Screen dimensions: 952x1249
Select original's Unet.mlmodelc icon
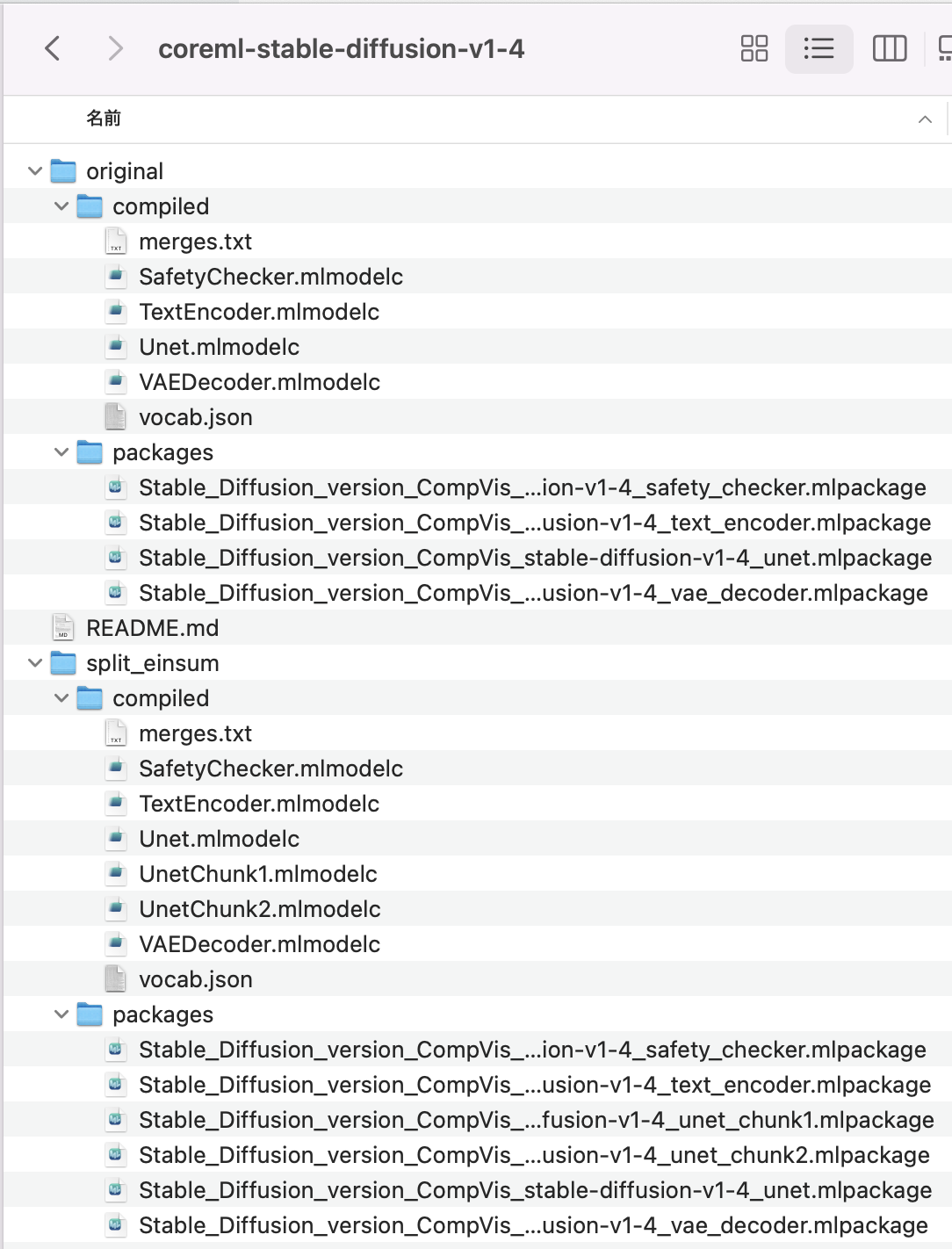pos(116,347)
